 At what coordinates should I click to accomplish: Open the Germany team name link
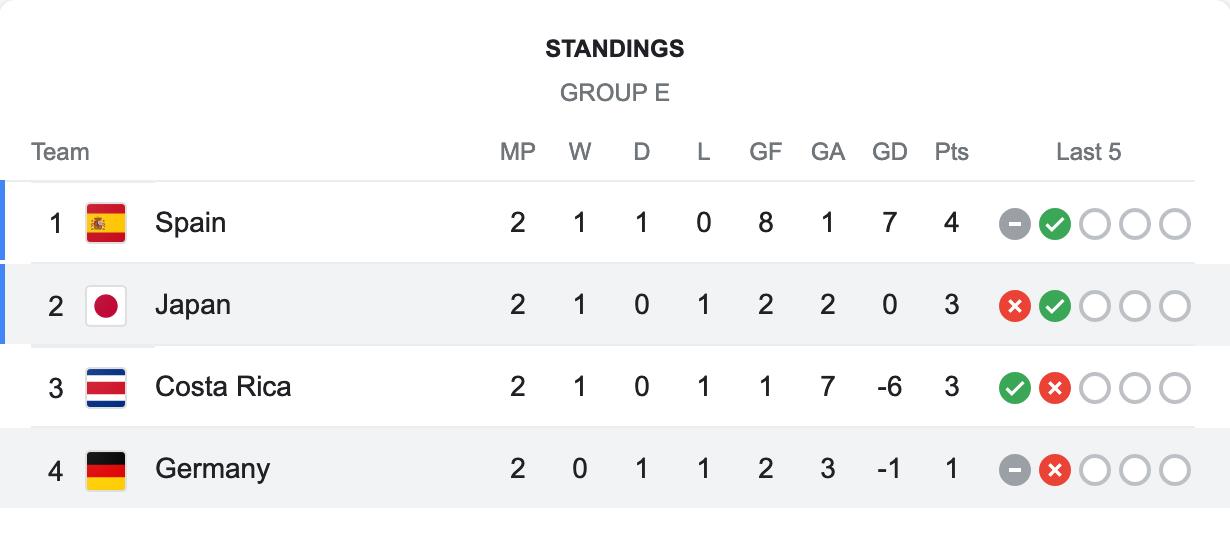212,469
